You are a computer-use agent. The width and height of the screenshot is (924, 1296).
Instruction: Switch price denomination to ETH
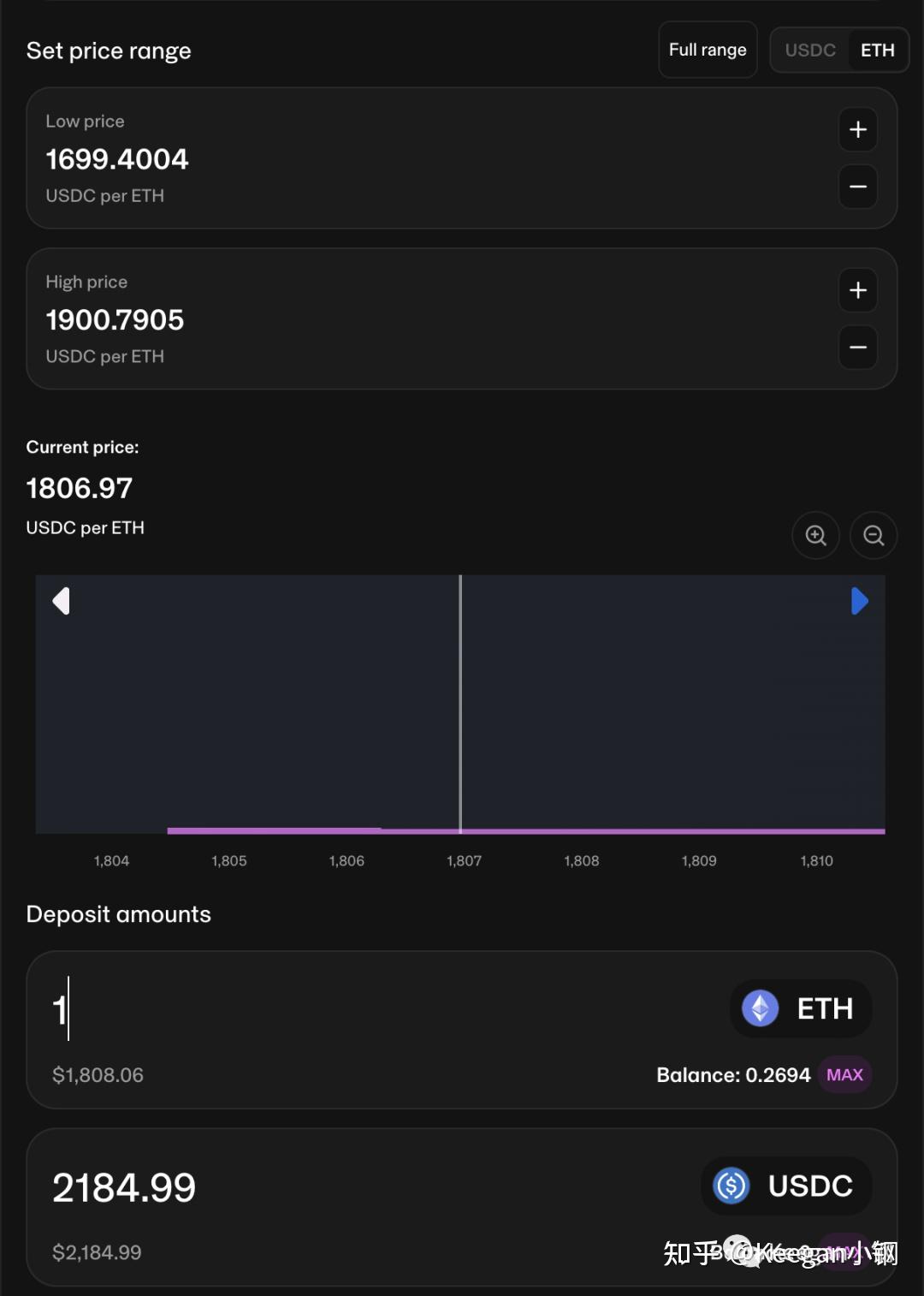pyautogui.click(x=878, y=51)
